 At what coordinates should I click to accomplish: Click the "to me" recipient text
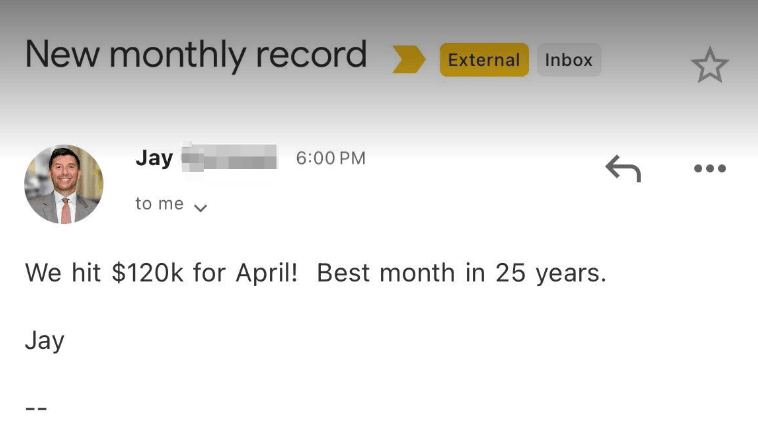[x=159, y=204]
